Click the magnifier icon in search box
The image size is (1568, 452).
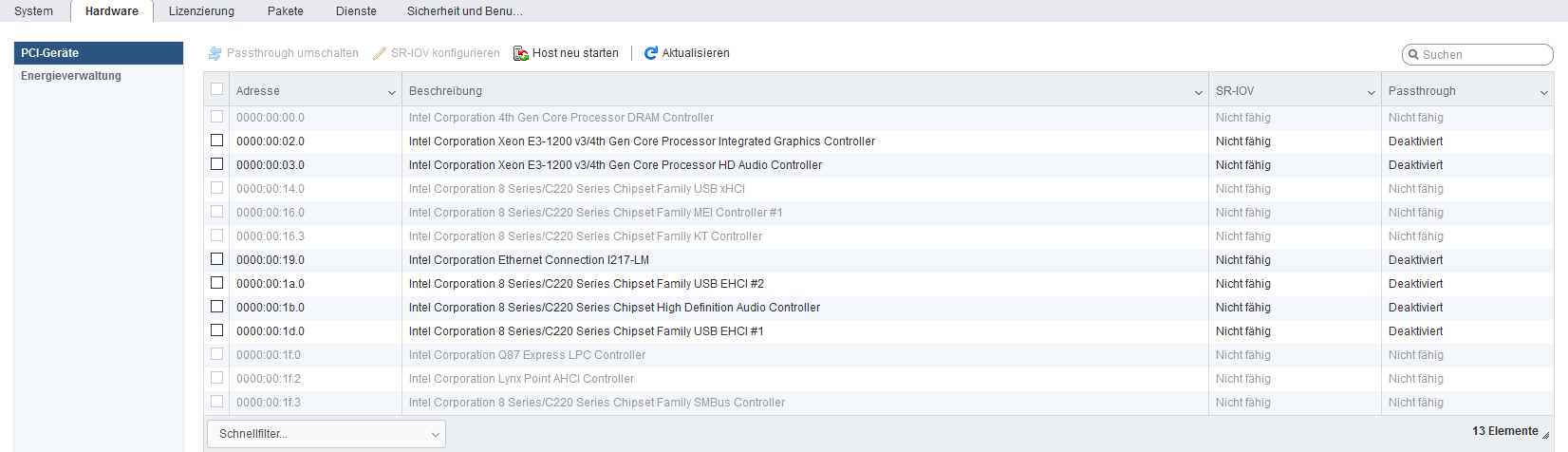(1413, 55)
